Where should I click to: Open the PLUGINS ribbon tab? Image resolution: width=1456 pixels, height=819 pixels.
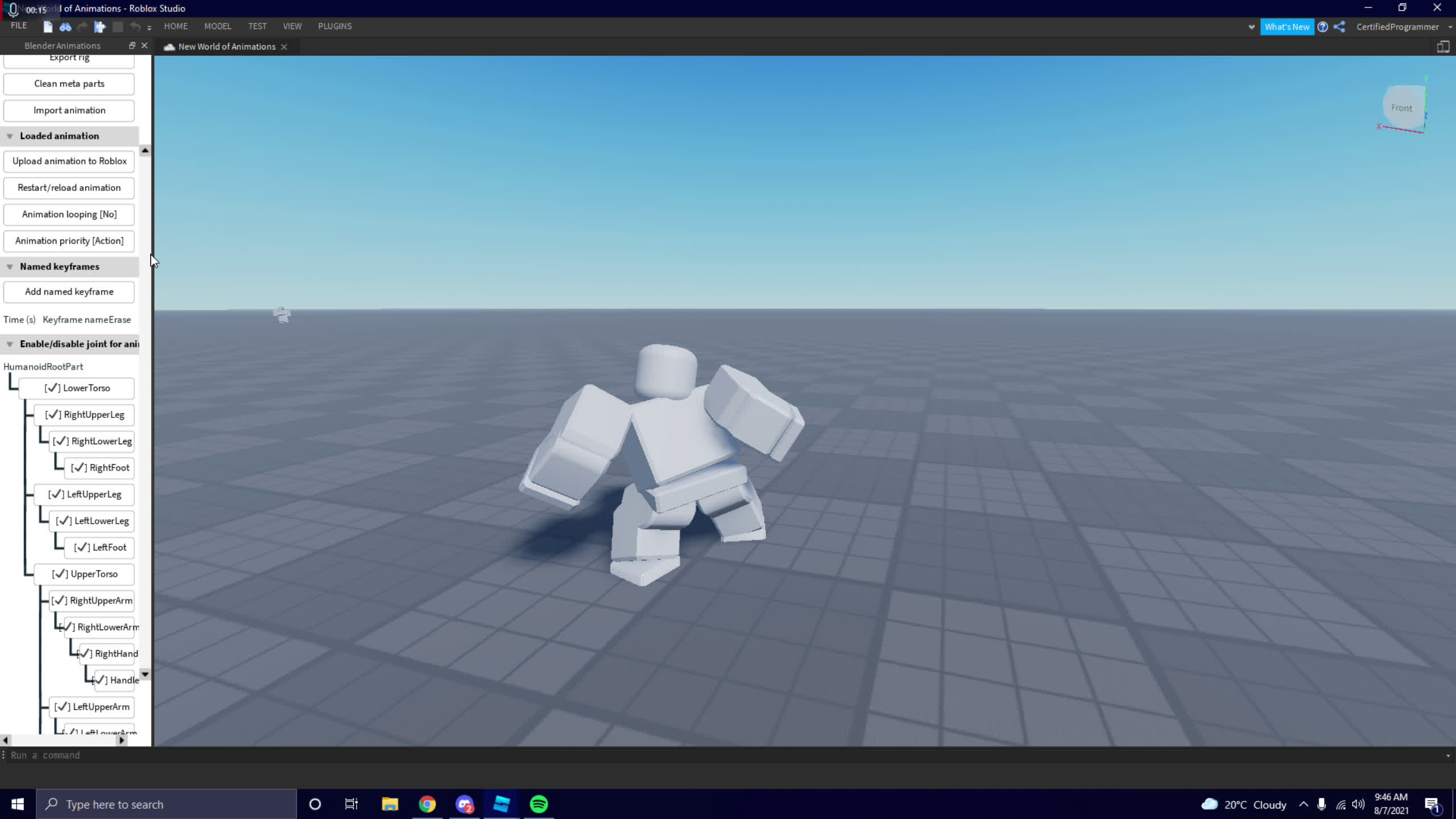[x=334, y=26]
